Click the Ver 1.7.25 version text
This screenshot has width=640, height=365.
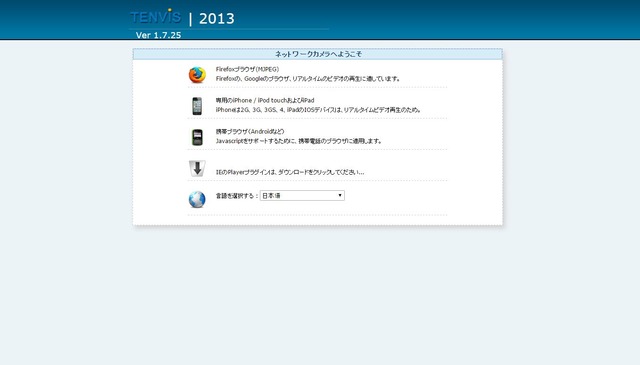158,35
